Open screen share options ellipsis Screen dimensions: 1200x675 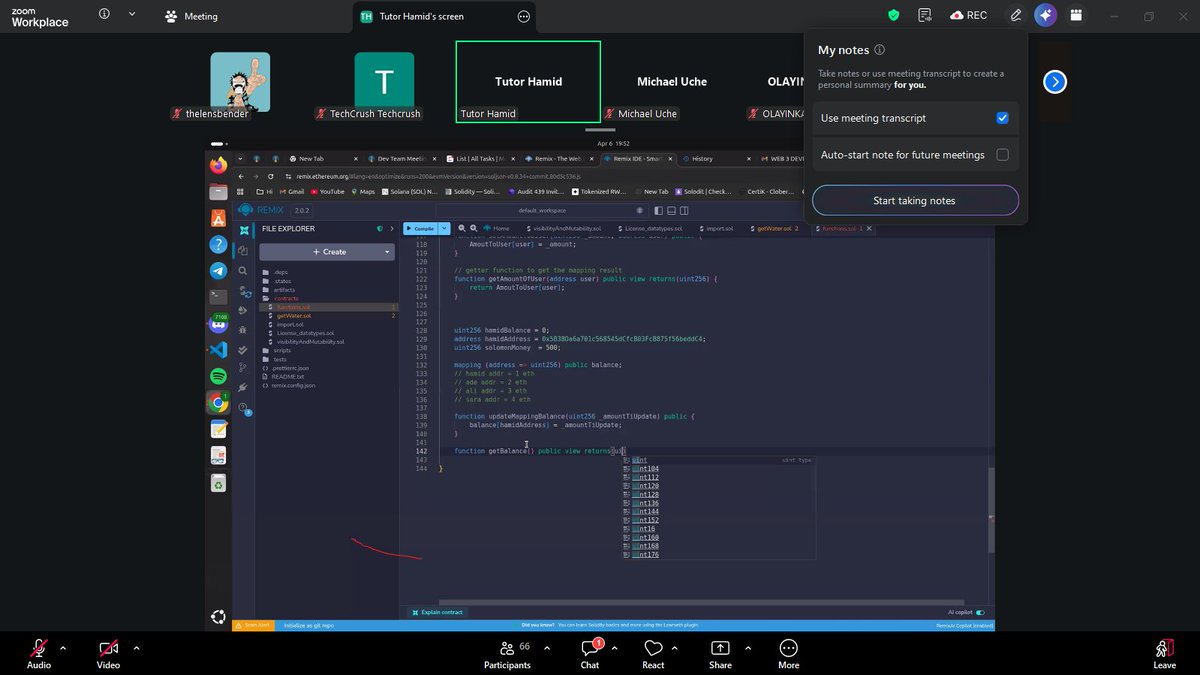point(524,16)
